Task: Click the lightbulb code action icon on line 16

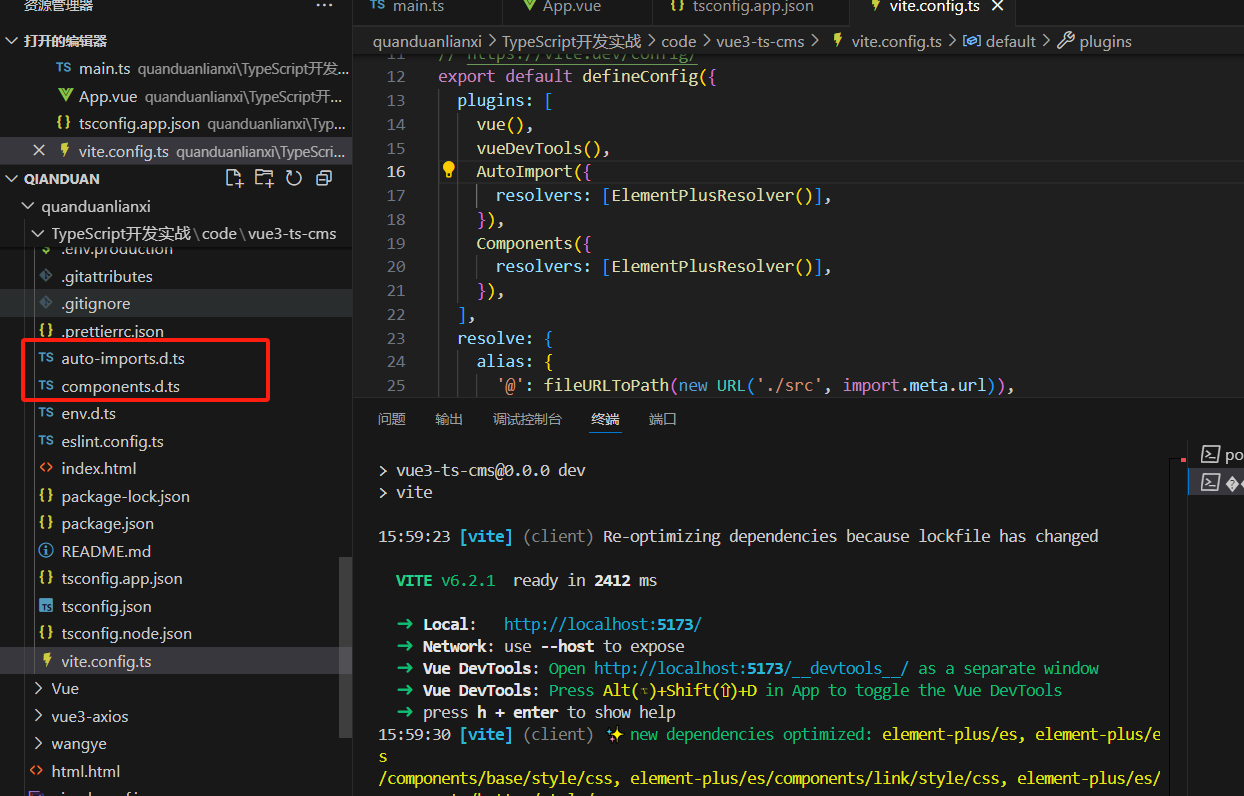Action: coord(449,171)
